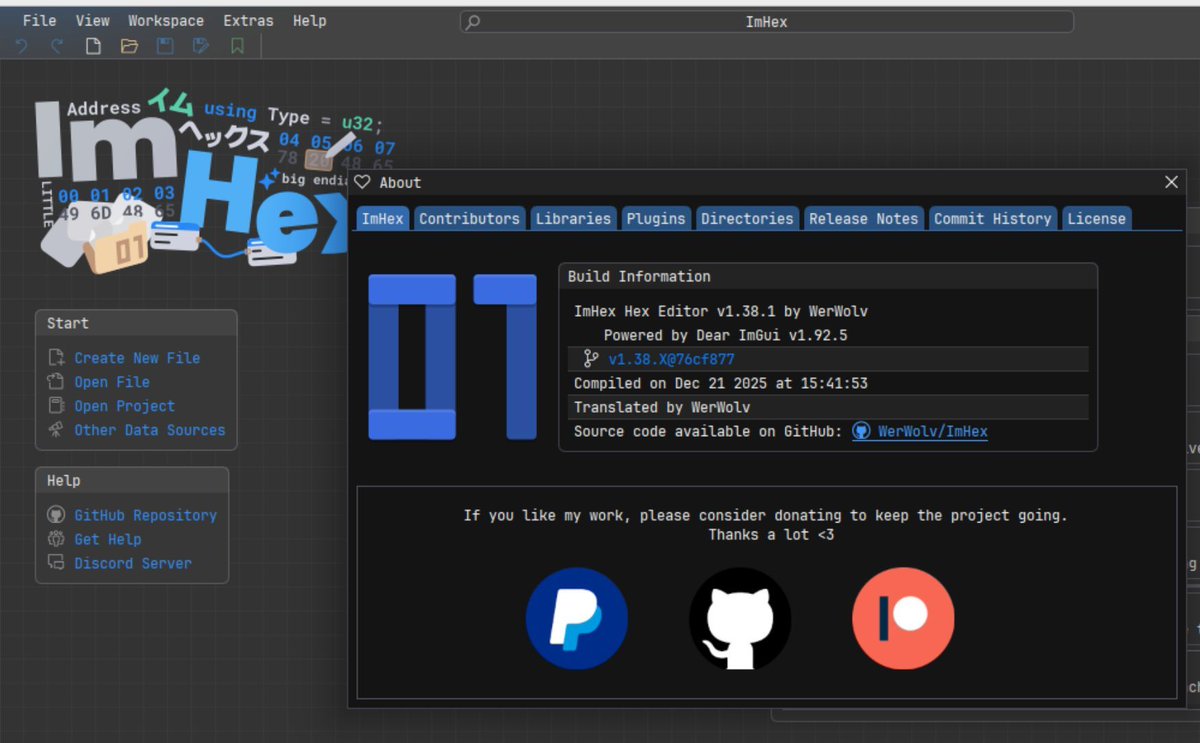Click the GitHub icon beside WerWolv/ImHex
The height and width of the screenshot is (743, 1200).
[861, 431]
